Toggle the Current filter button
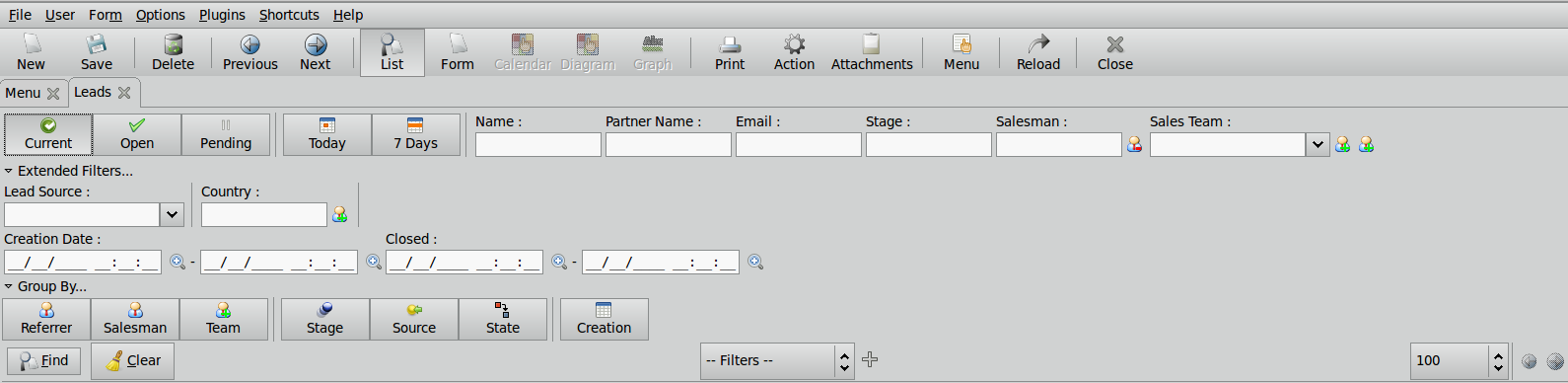The height and width of the screenshot is (383, 1568). pos(48,134)
